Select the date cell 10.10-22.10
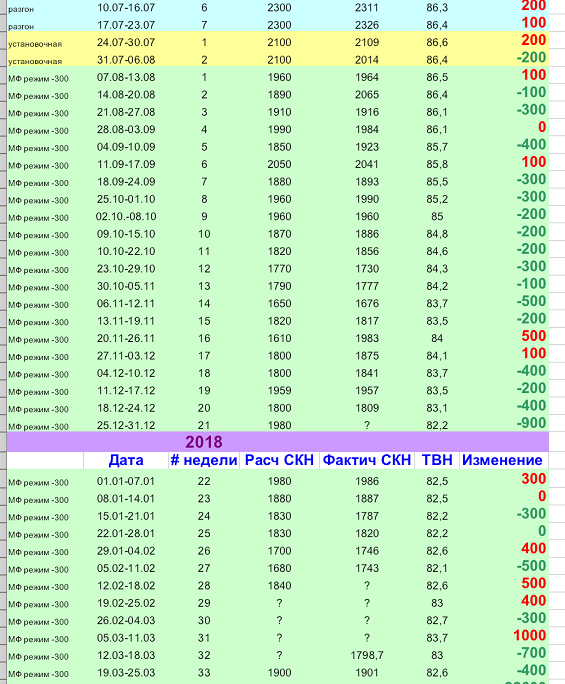The height and width of the screenshot is (684, 565). coord(126,252)
